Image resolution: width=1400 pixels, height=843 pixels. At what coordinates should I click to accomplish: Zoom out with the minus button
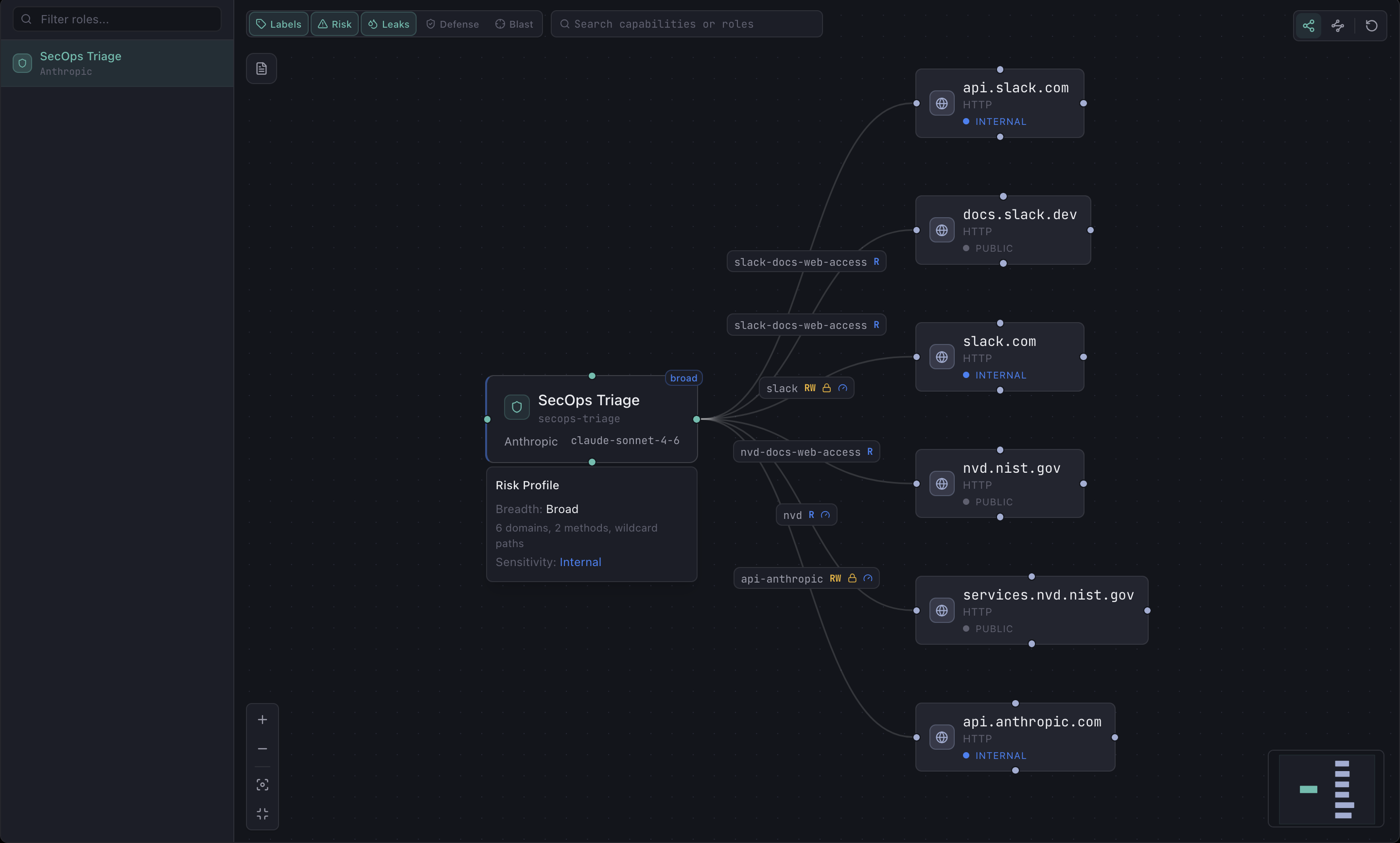pyautogui.click(x=262, y=749)
